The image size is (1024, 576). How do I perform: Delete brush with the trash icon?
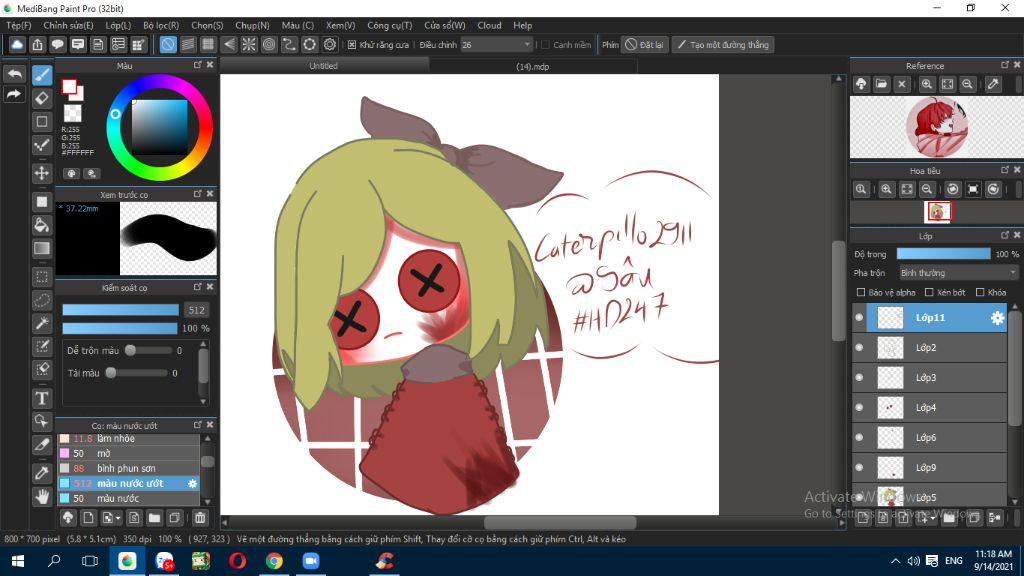200,518
